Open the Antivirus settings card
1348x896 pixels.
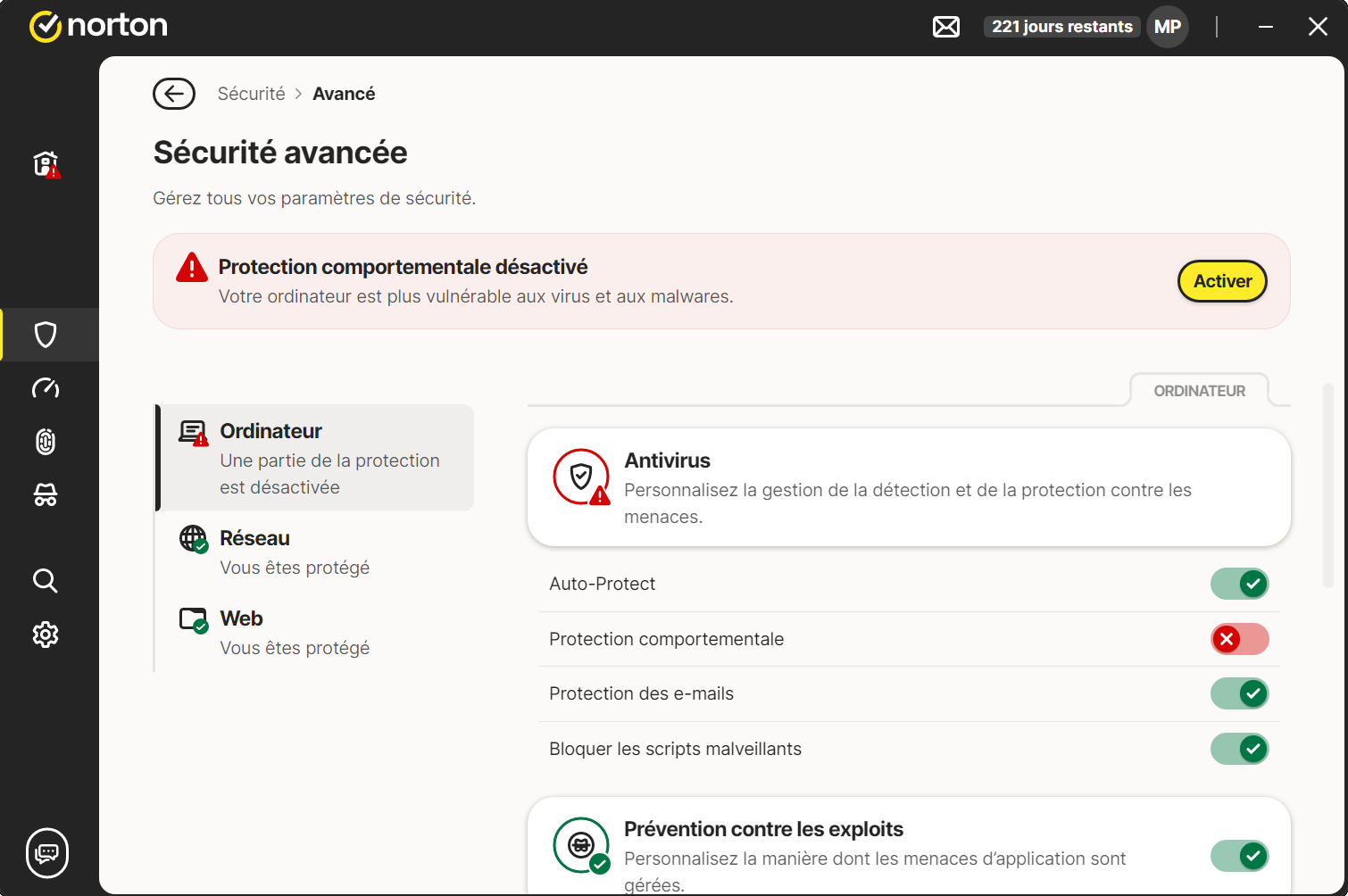[x=909, y=487]
